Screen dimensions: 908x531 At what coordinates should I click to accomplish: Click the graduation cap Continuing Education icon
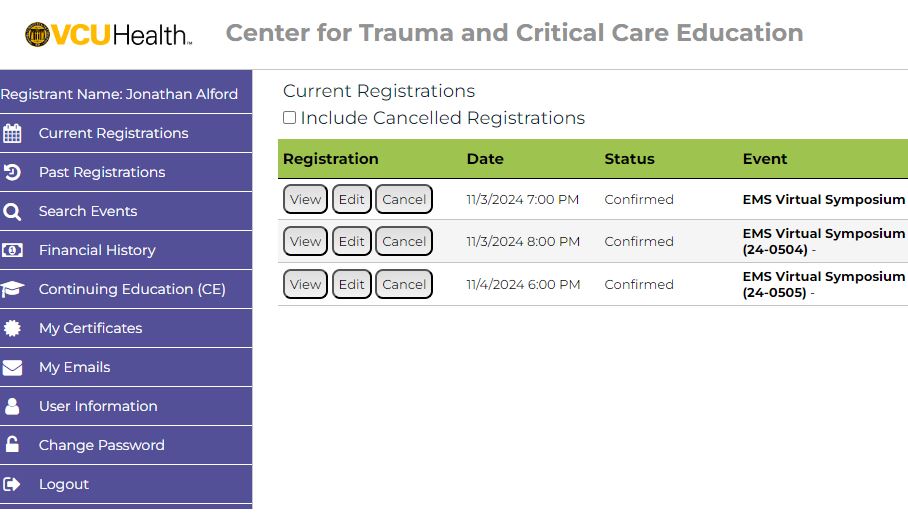point(12,289)
